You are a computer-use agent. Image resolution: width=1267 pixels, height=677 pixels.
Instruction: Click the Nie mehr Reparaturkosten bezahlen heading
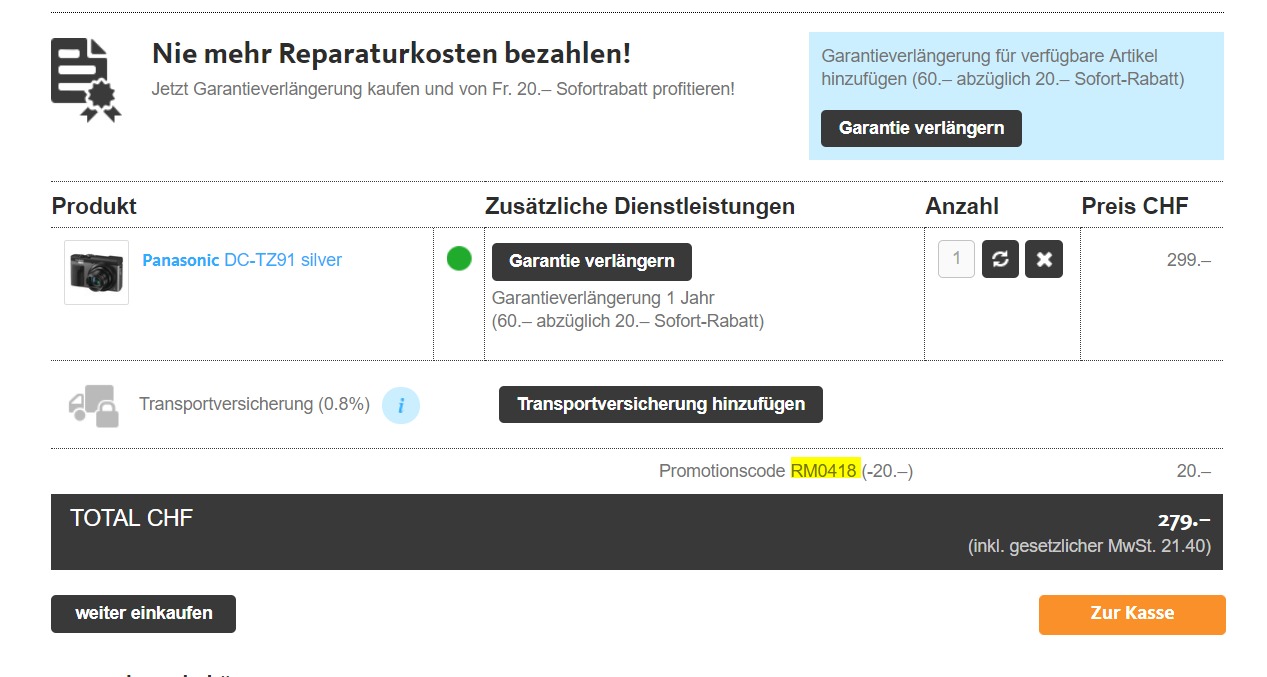(391, 54)
